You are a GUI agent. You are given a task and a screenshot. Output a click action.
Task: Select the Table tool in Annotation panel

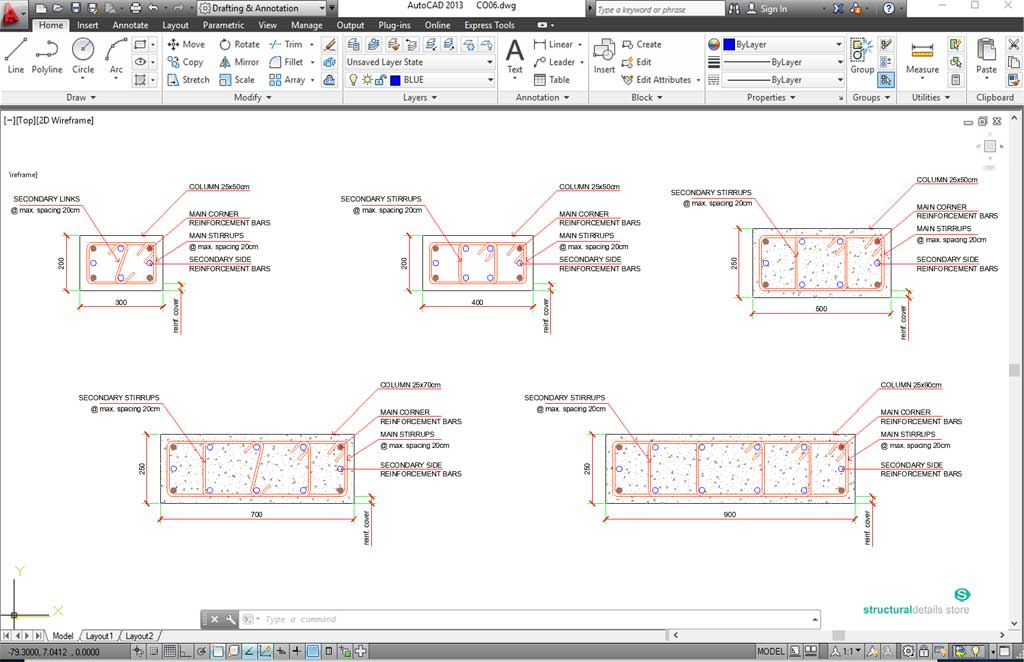(557, 80)
